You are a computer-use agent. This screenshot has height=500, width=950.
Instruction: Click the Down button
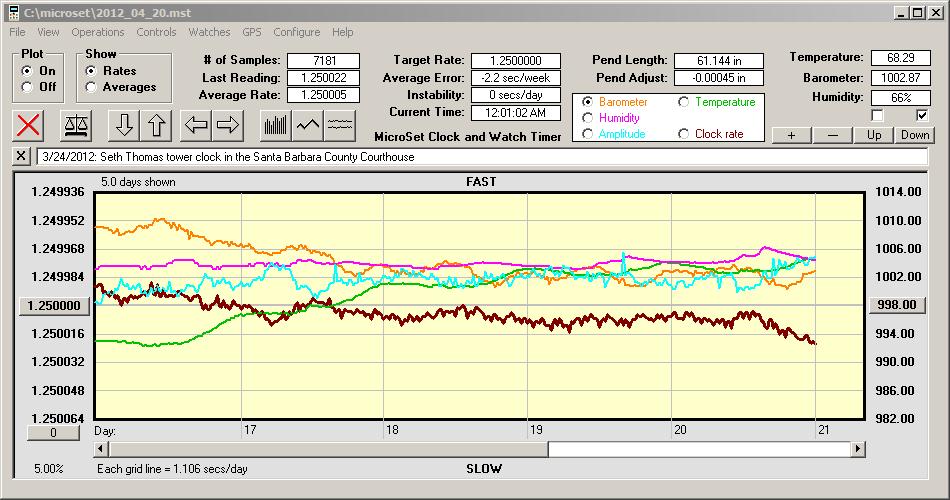pyautogui.click(x=915, y=135)
